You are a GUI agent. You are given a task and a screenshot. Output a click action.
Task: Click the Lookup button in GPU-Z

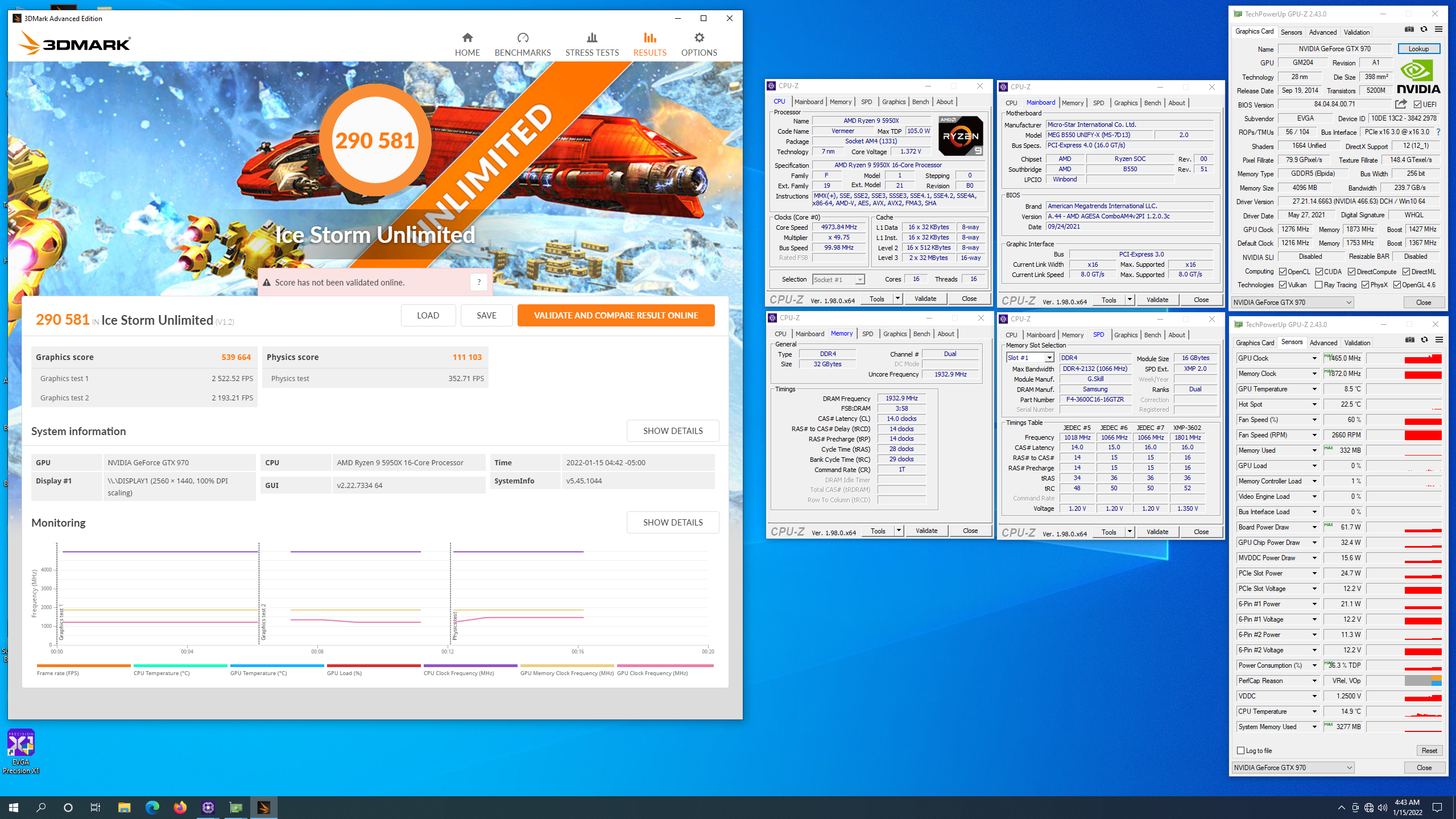(1418, 49)
